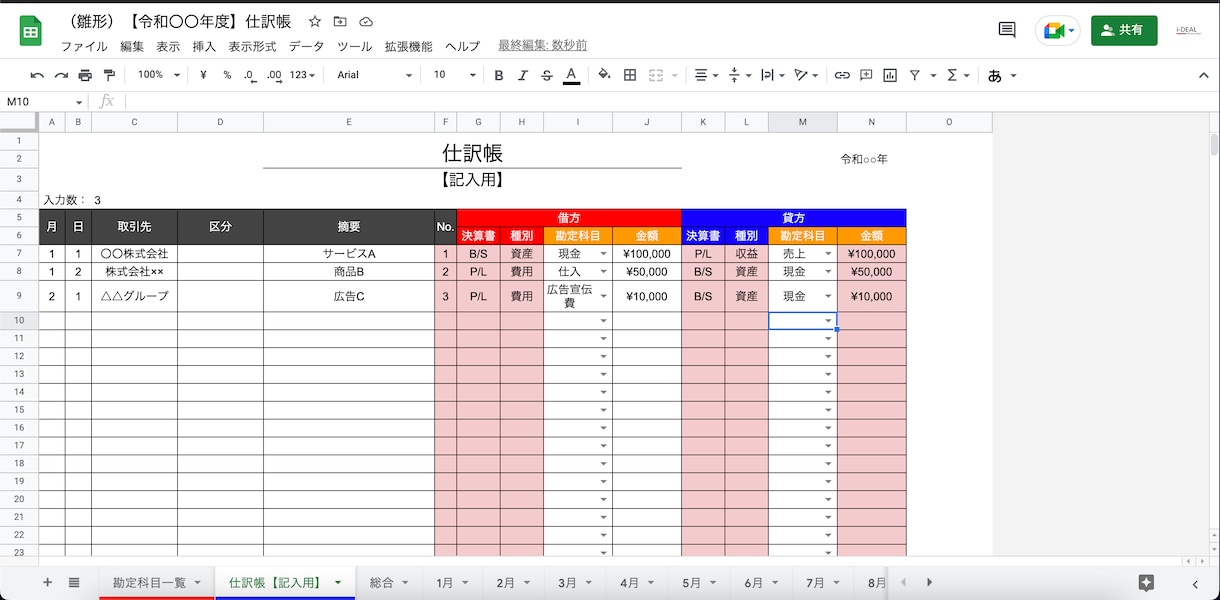Open the more number formats 123 dropdown
1220x600 pixels.
click(x=303, y=75)
